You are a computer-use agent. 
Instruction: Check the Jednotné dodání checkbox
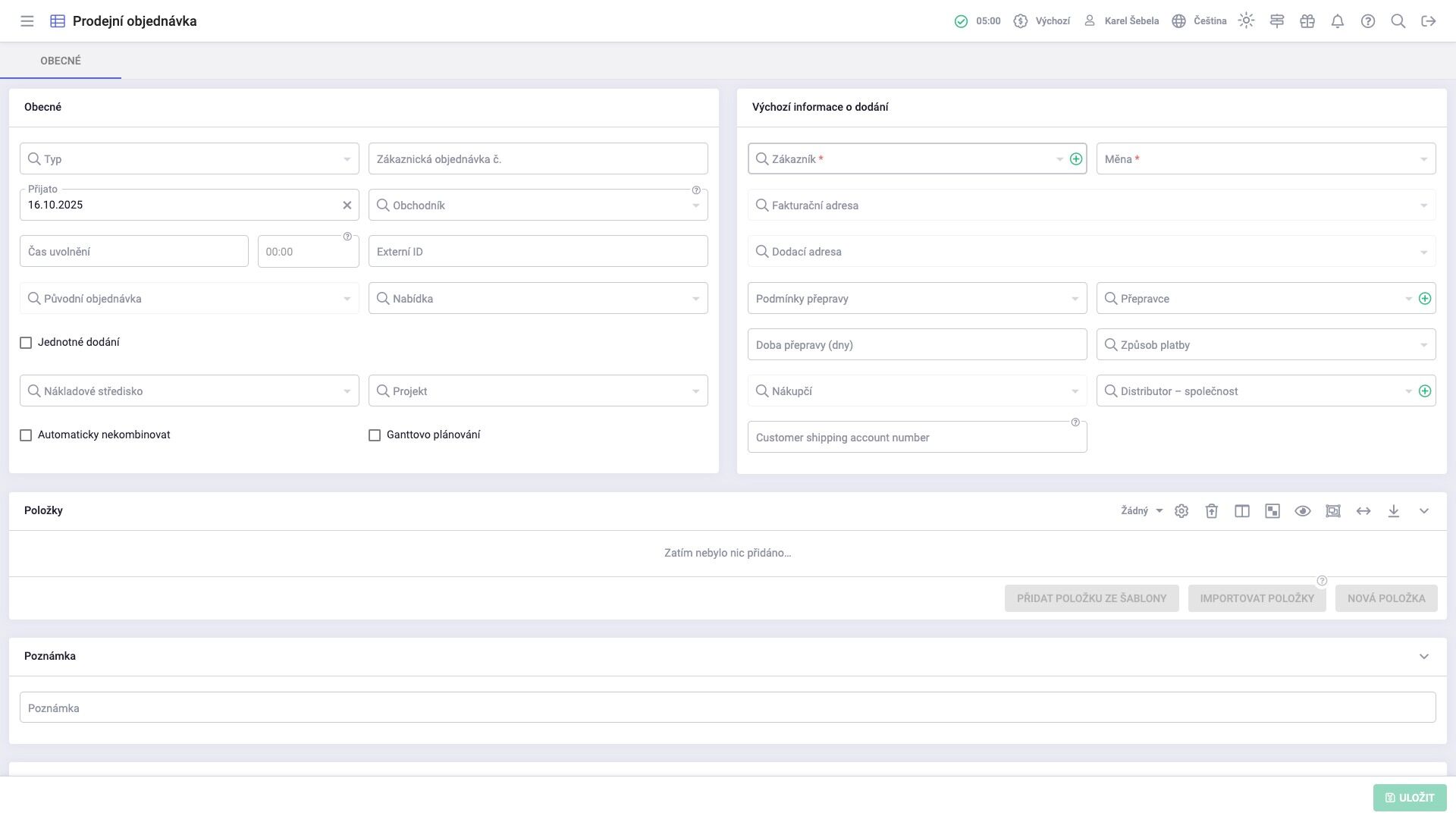click(26, 343)
